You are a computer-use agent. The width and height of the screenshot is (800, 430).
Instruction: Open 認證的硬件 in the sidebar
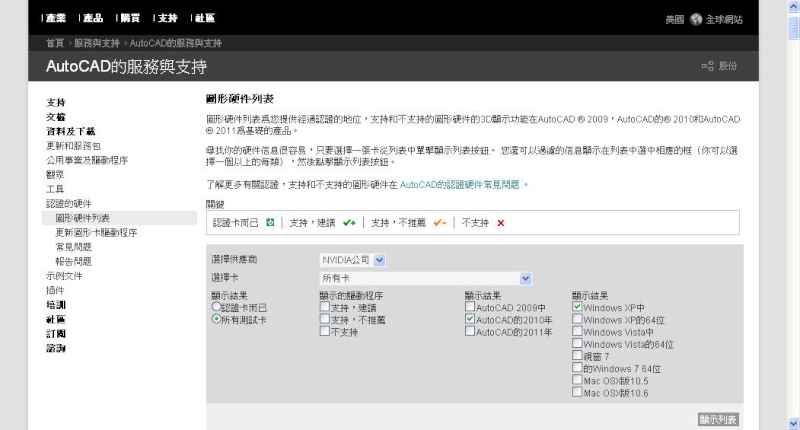(x=68, y=204)
